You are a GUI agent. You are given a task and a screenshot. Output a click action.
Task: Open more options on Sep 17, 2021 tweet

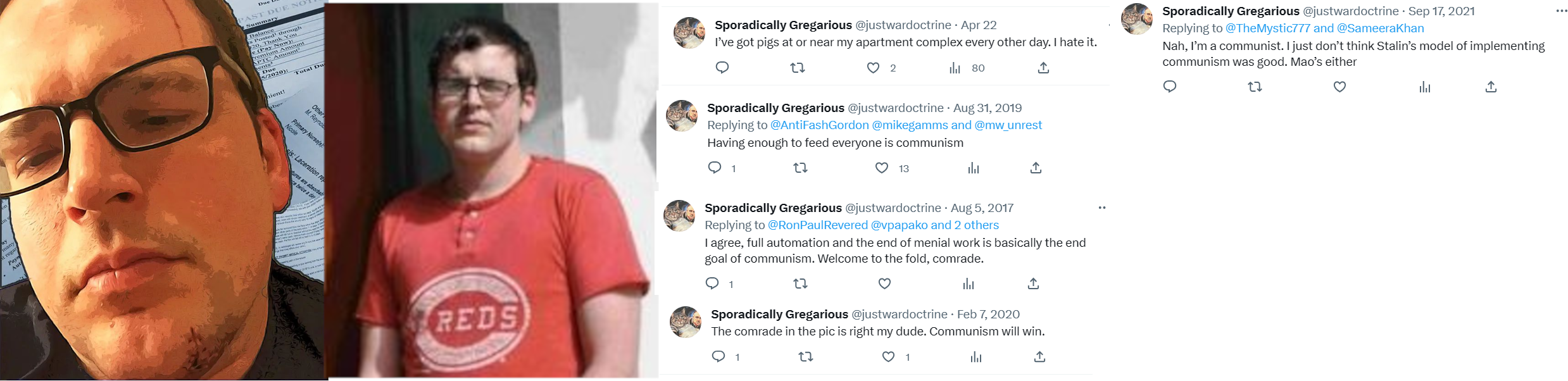tap(1562, 11)
